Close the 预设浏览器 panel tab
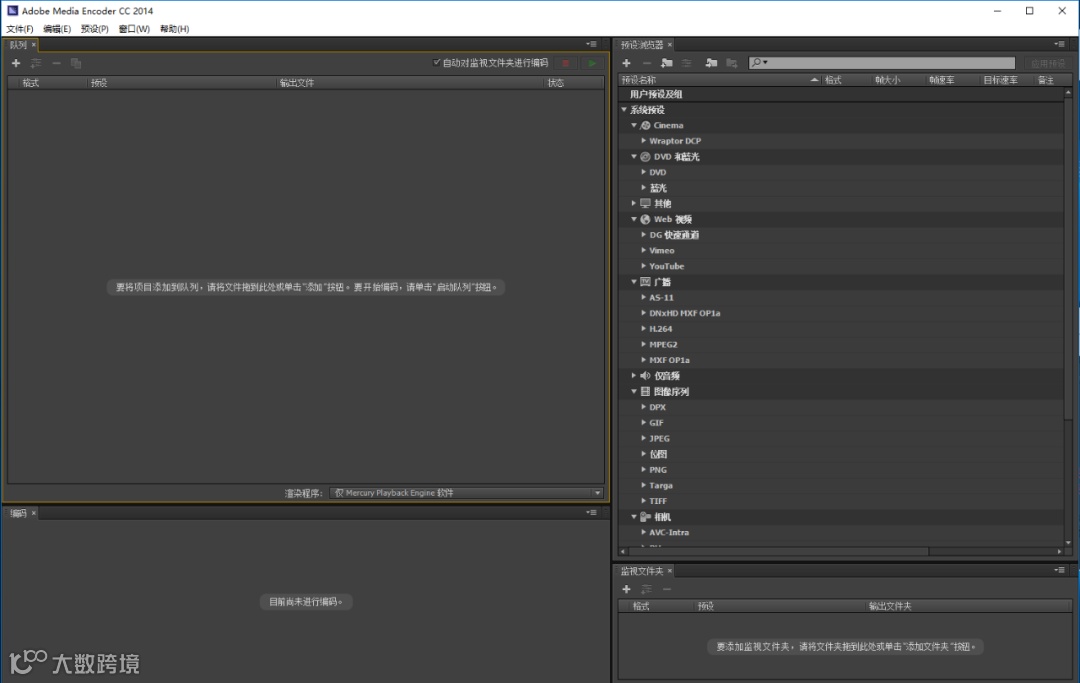The width and height of the screenshot is (1080, 683). (669, 45)
